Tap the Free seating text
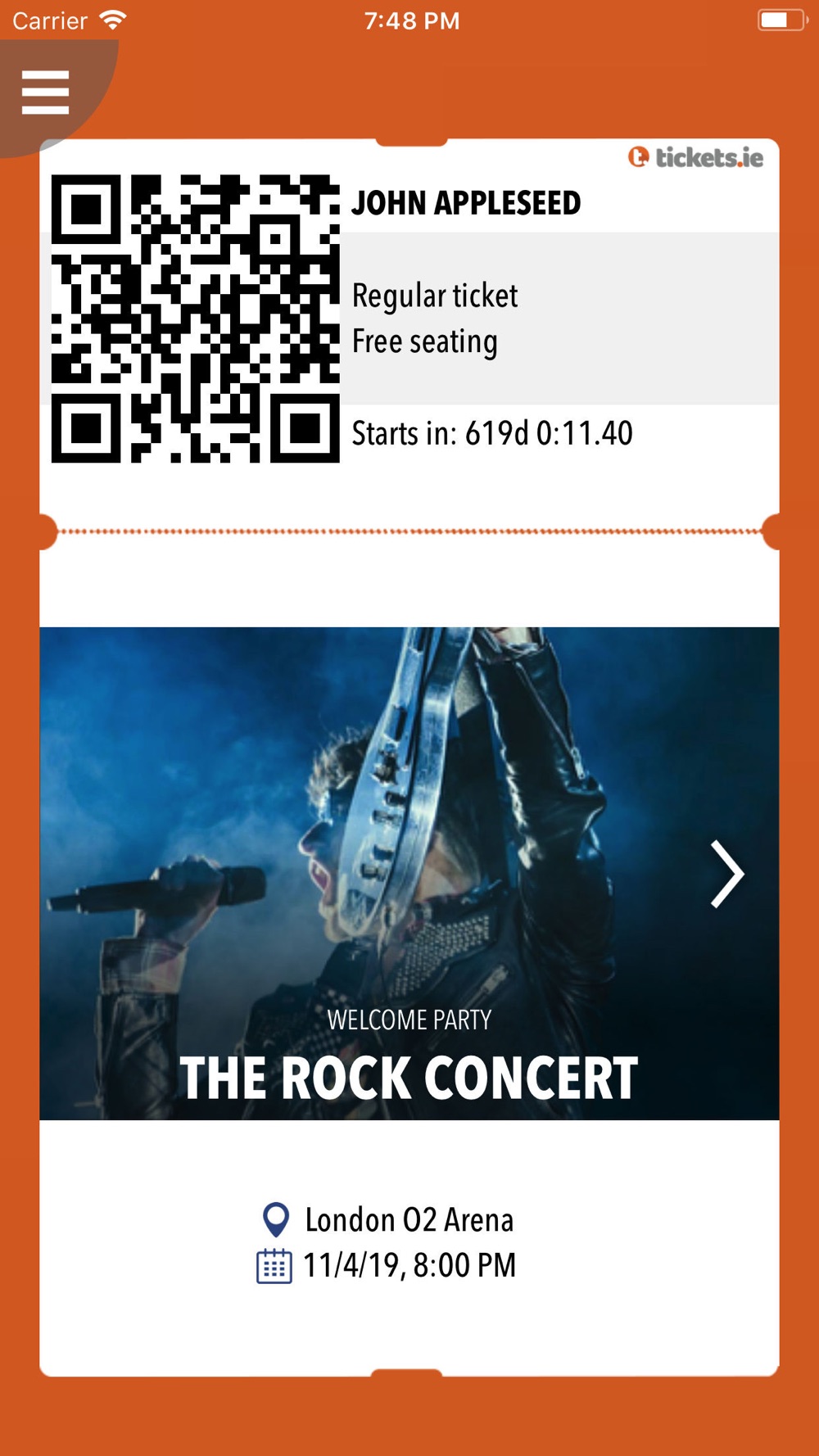The height and width of the screenshot is (1456, 819). click(x=424, y=341)
